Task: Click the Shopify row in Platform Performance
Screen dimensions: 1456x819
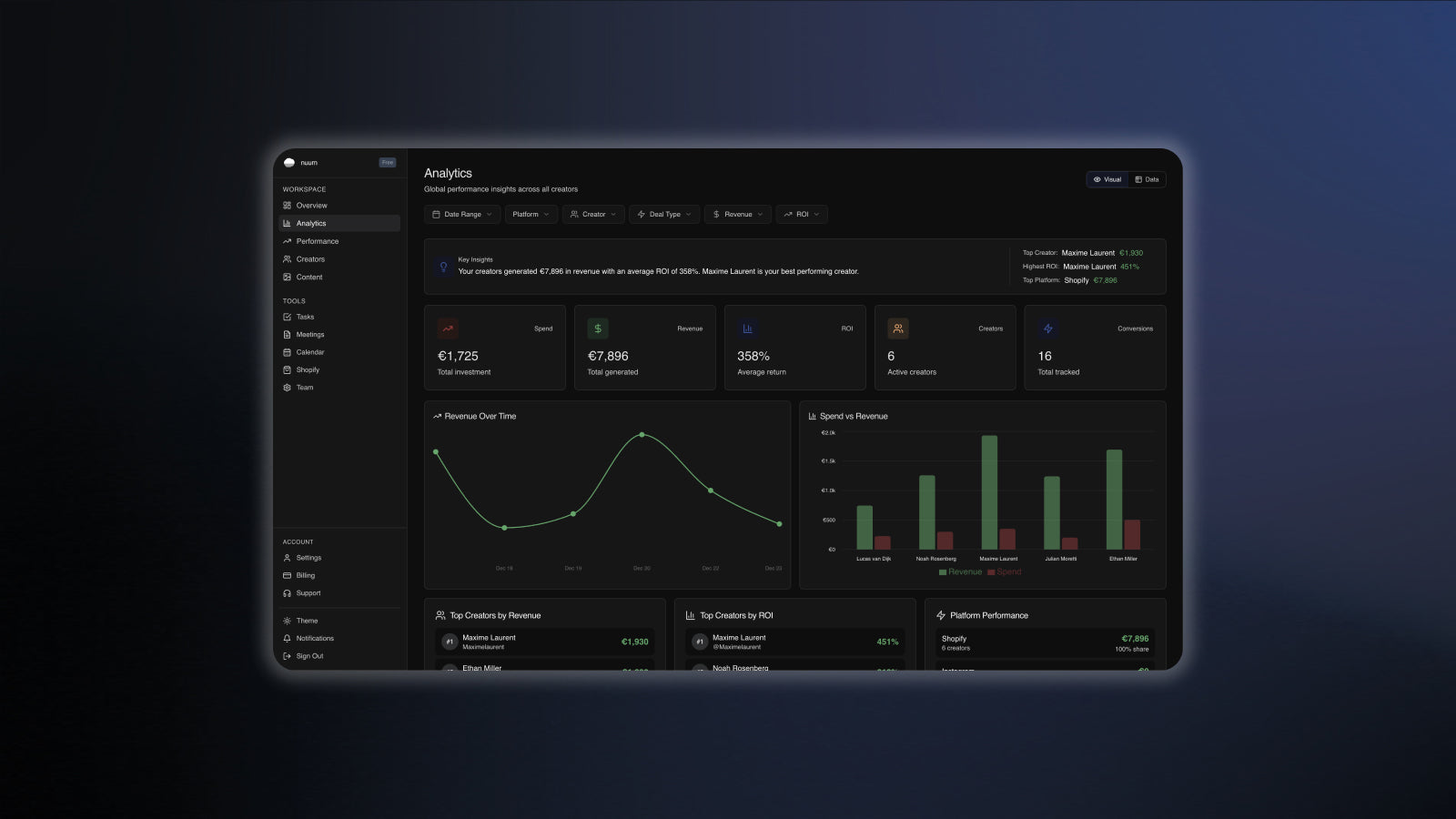Action: point(1045,642)
